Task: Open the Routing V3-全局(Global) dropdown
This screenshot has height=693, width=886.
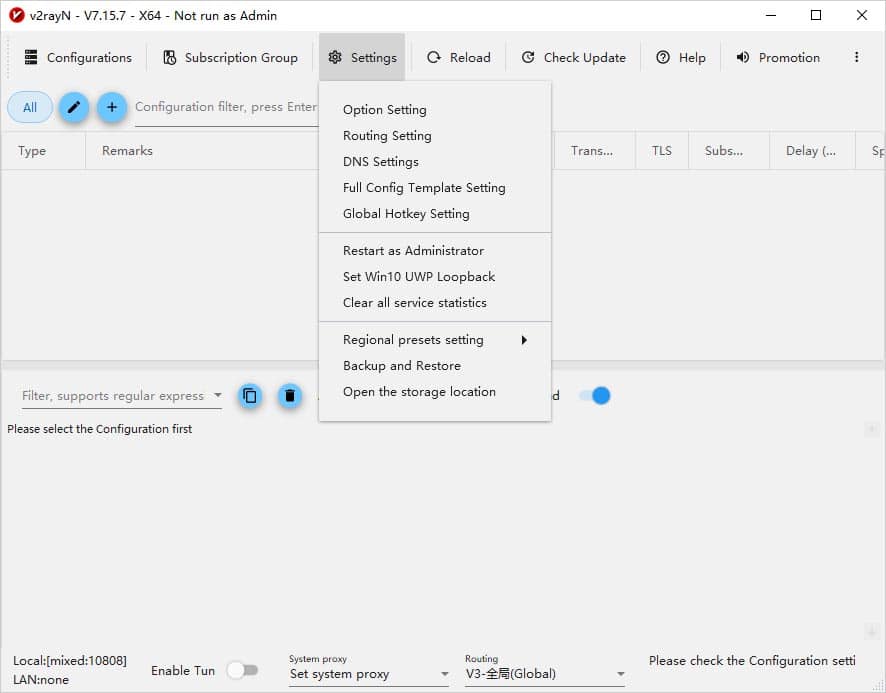Action: click(545, 674)
